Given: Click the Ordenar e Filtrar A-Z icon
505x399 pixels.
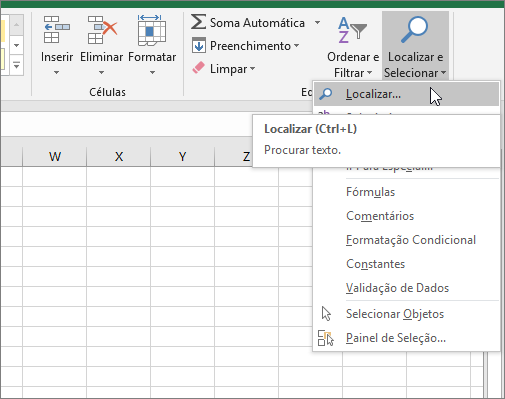Looking at the screenshot, I should 352,30.
